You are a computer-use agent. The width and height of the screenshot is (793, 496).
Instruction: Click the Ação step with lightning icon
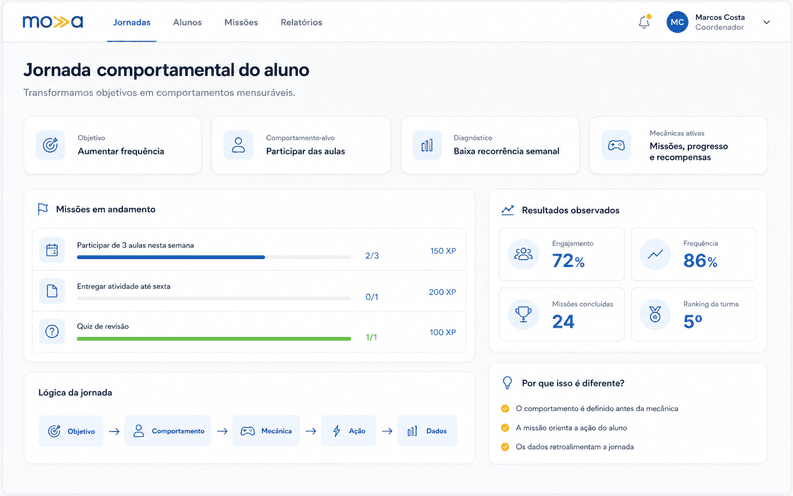(348, 431)
